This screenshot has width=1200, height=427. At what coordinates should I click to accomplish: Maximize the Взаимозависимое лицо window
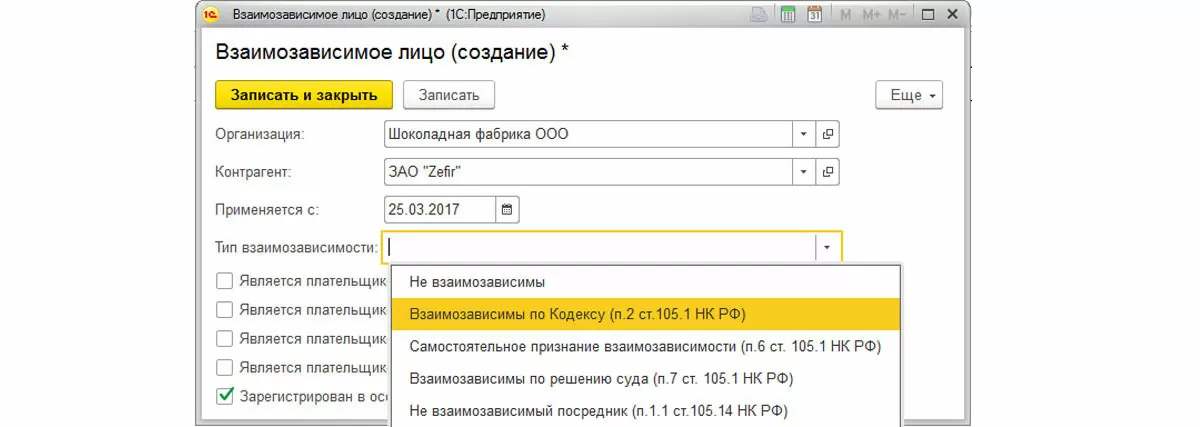click(928, 15)
